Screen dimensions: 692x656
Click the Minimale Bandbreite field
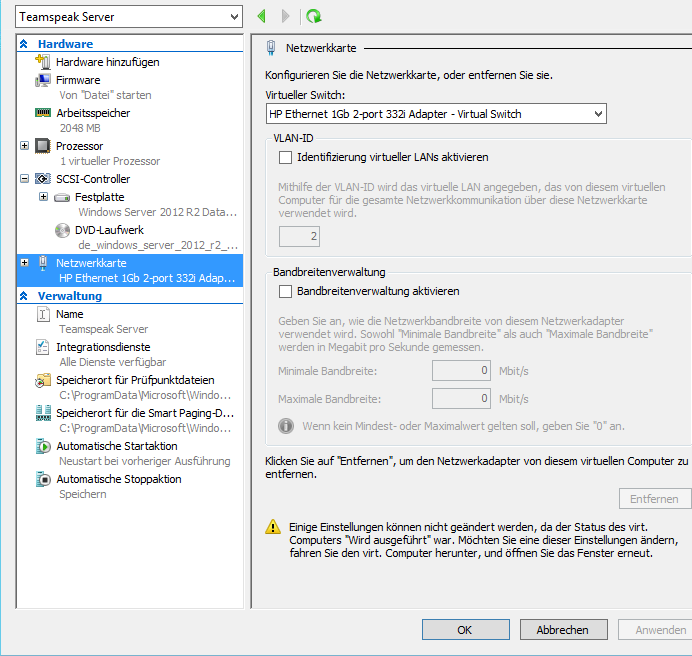click(461, 370)
